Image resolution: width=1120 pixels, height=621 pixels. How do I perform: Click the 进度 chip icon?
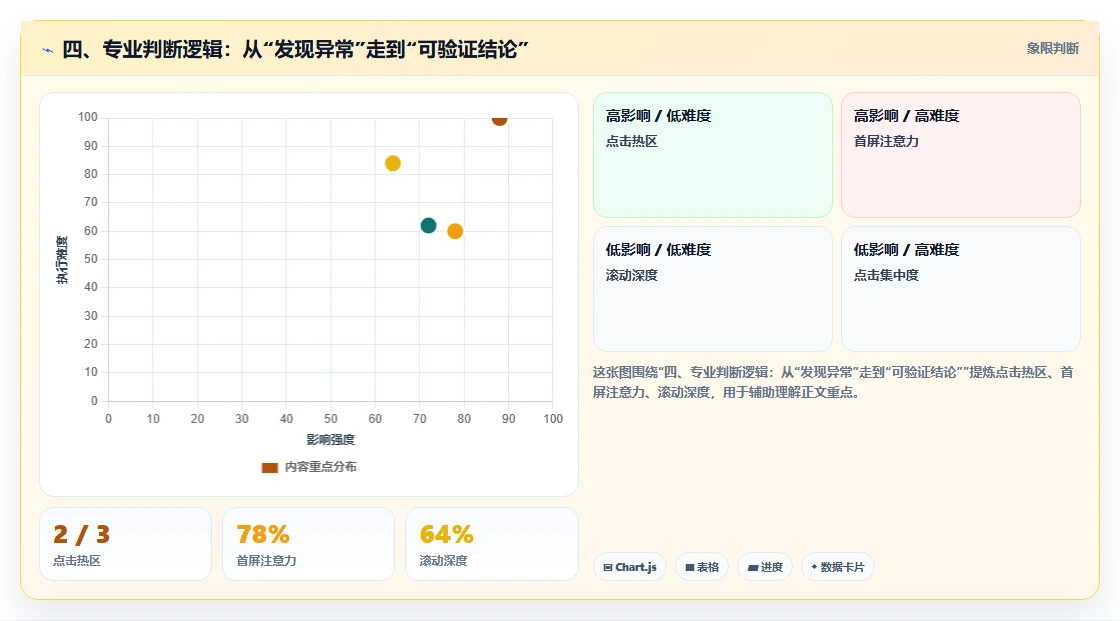click(753, 567)
